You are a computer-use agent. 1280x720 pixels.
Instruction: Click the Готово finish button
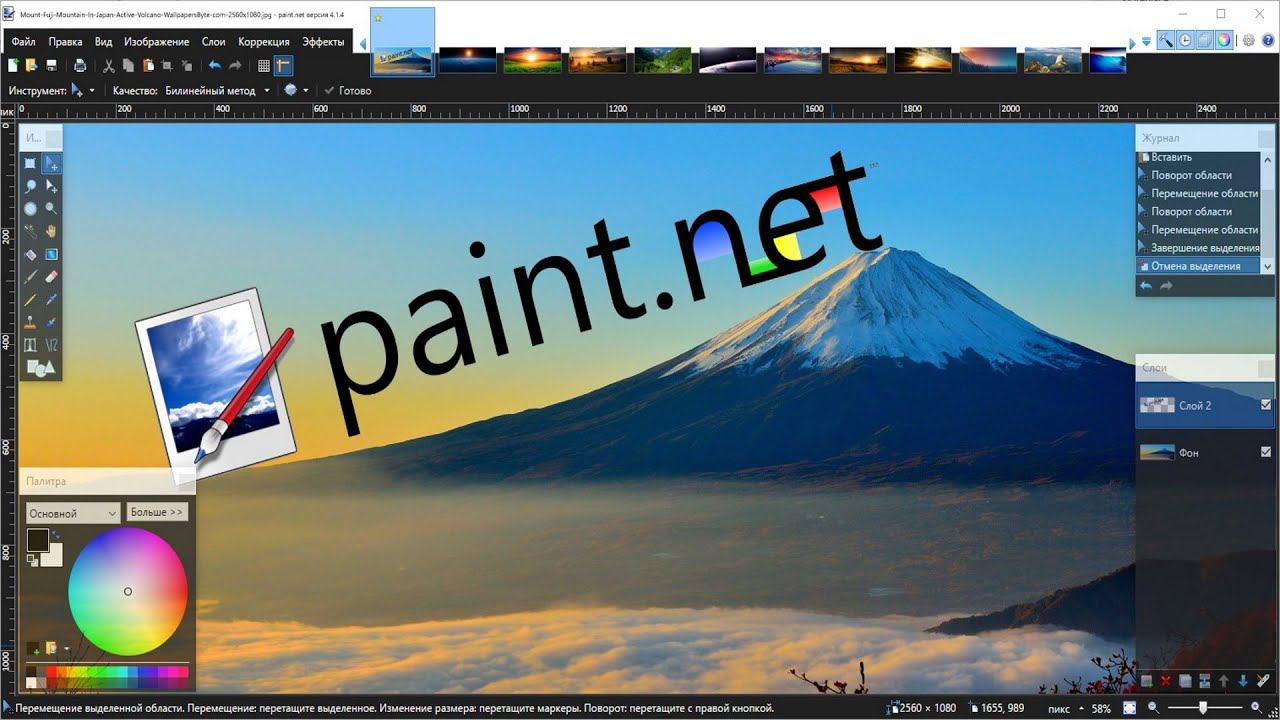347,90
